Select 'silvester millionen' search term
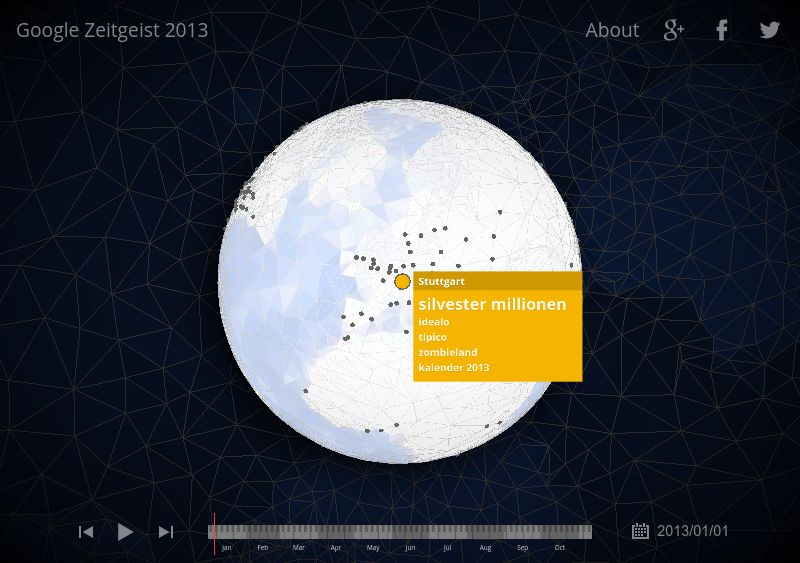This screenshot has width=800, height=563. (492, 304)
